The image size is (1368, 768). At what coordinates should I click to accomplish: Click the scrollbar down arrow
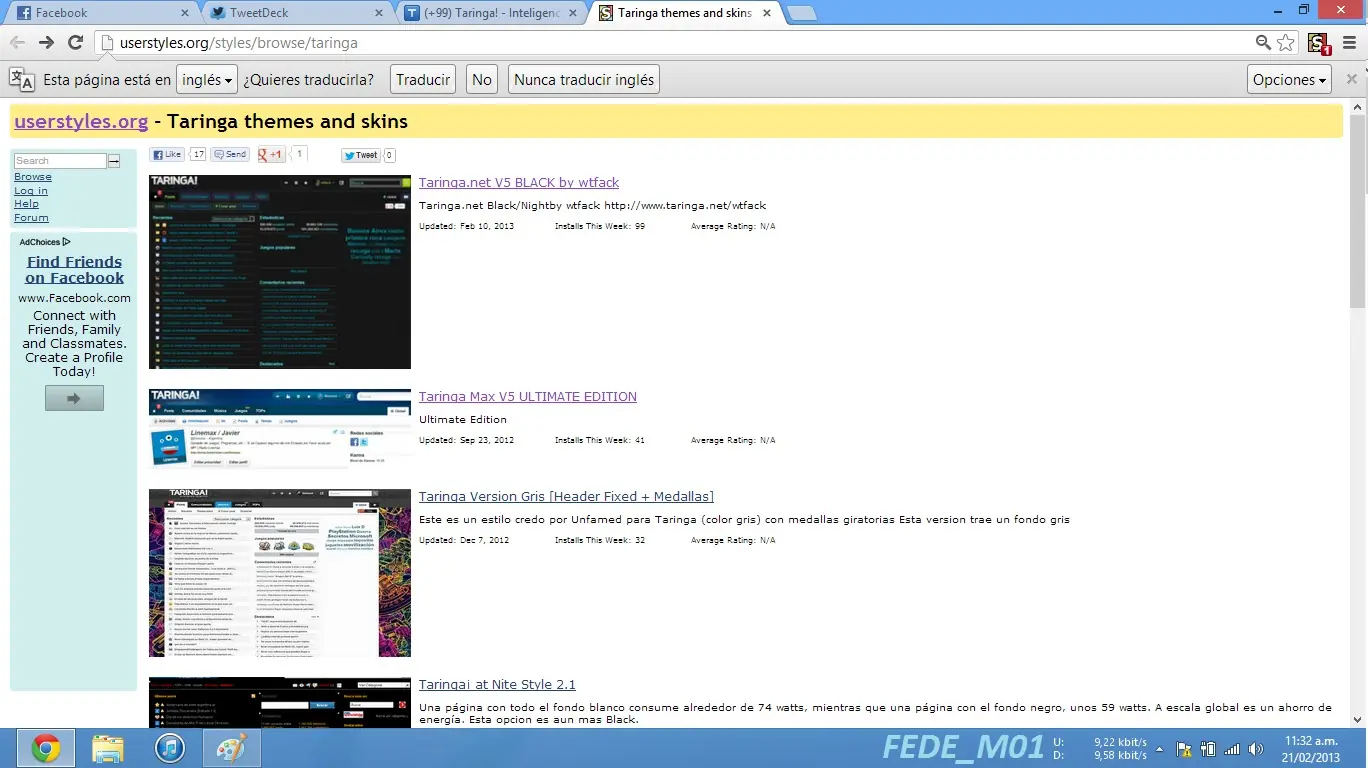pyautogui.click(x=1357, y=719)
